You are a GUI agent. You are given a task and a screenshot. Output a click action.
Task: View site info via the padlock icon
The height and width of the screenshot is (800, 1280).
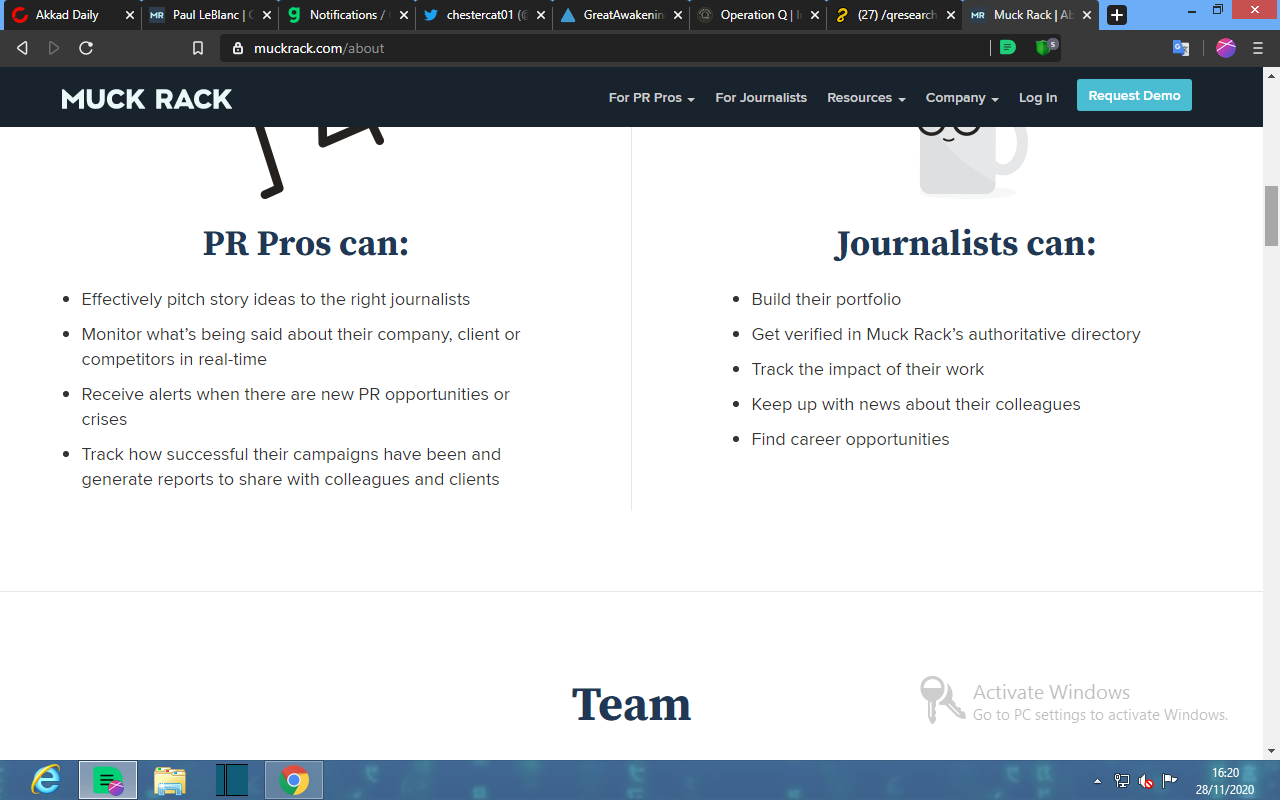[238, 48]
